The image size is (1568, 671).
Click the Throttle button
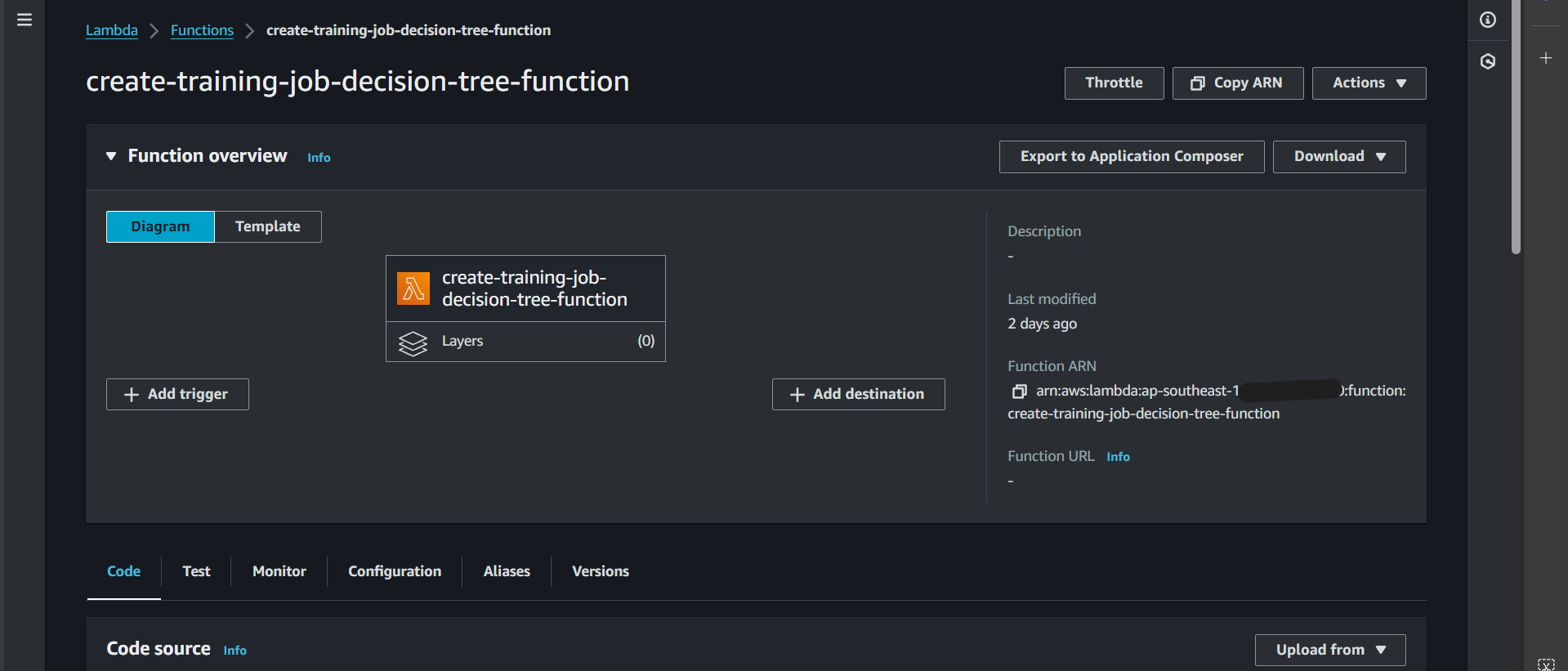tap(1114, 83)
